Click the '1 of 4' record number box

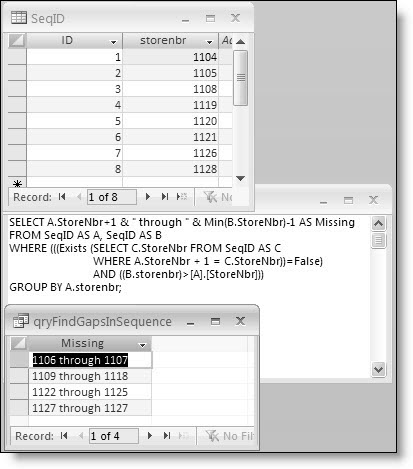point(114,436)
